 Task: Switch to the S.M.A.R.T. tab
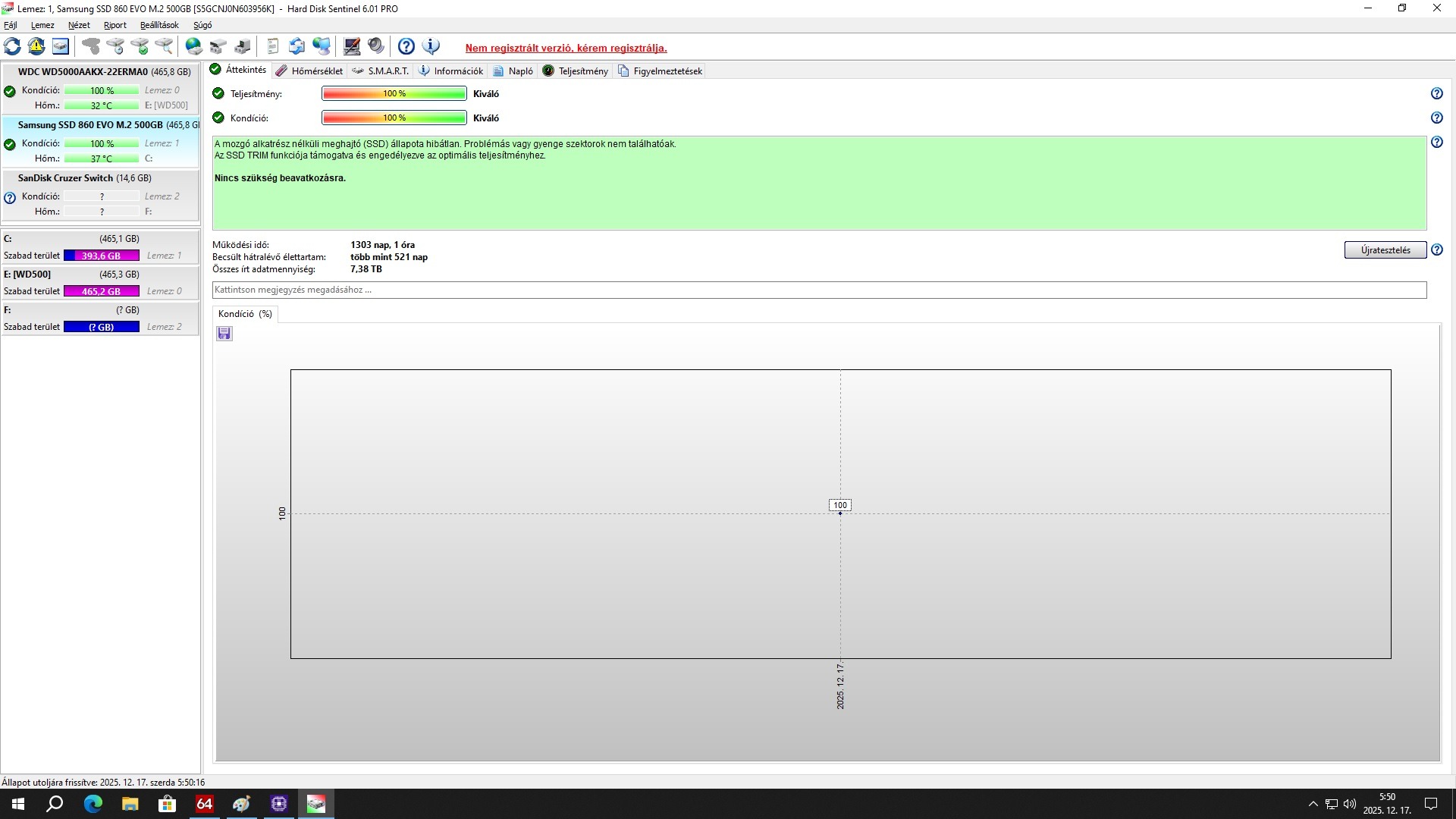pyautogui.click(x=381, y=71)
